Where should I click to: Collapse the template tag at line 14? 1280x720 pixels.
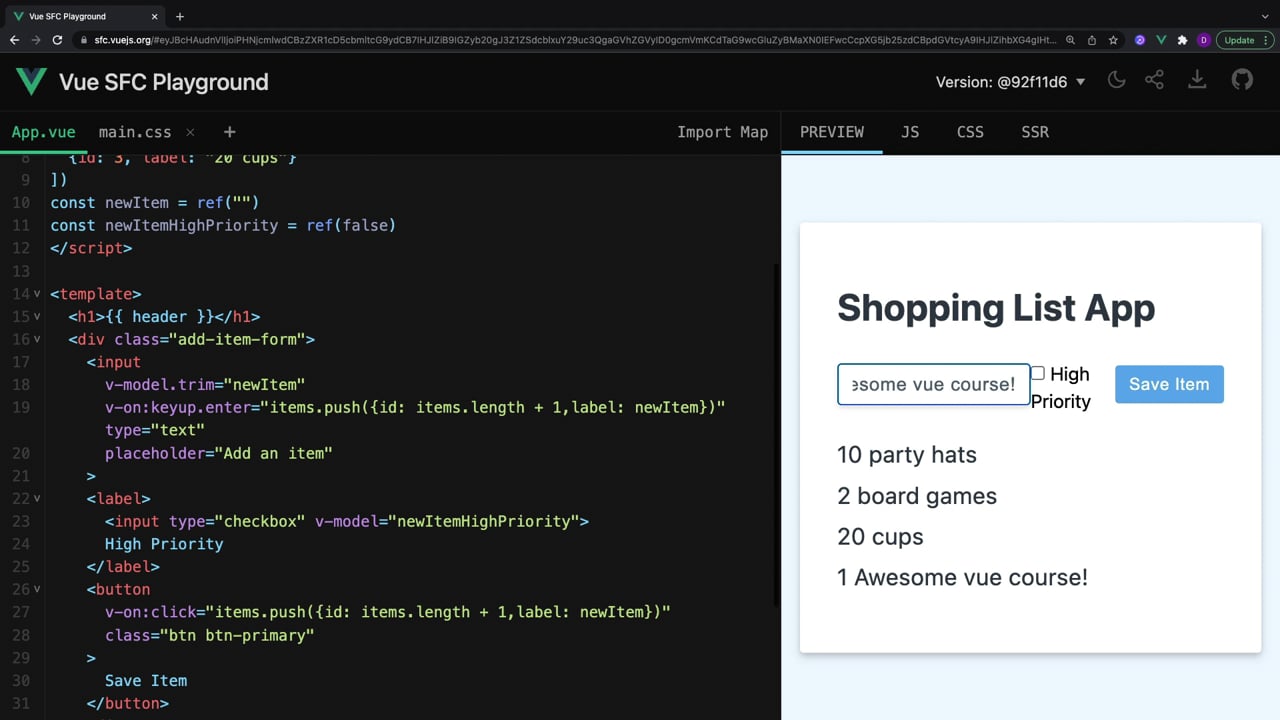pyautogui.click(x=38, y=294)
